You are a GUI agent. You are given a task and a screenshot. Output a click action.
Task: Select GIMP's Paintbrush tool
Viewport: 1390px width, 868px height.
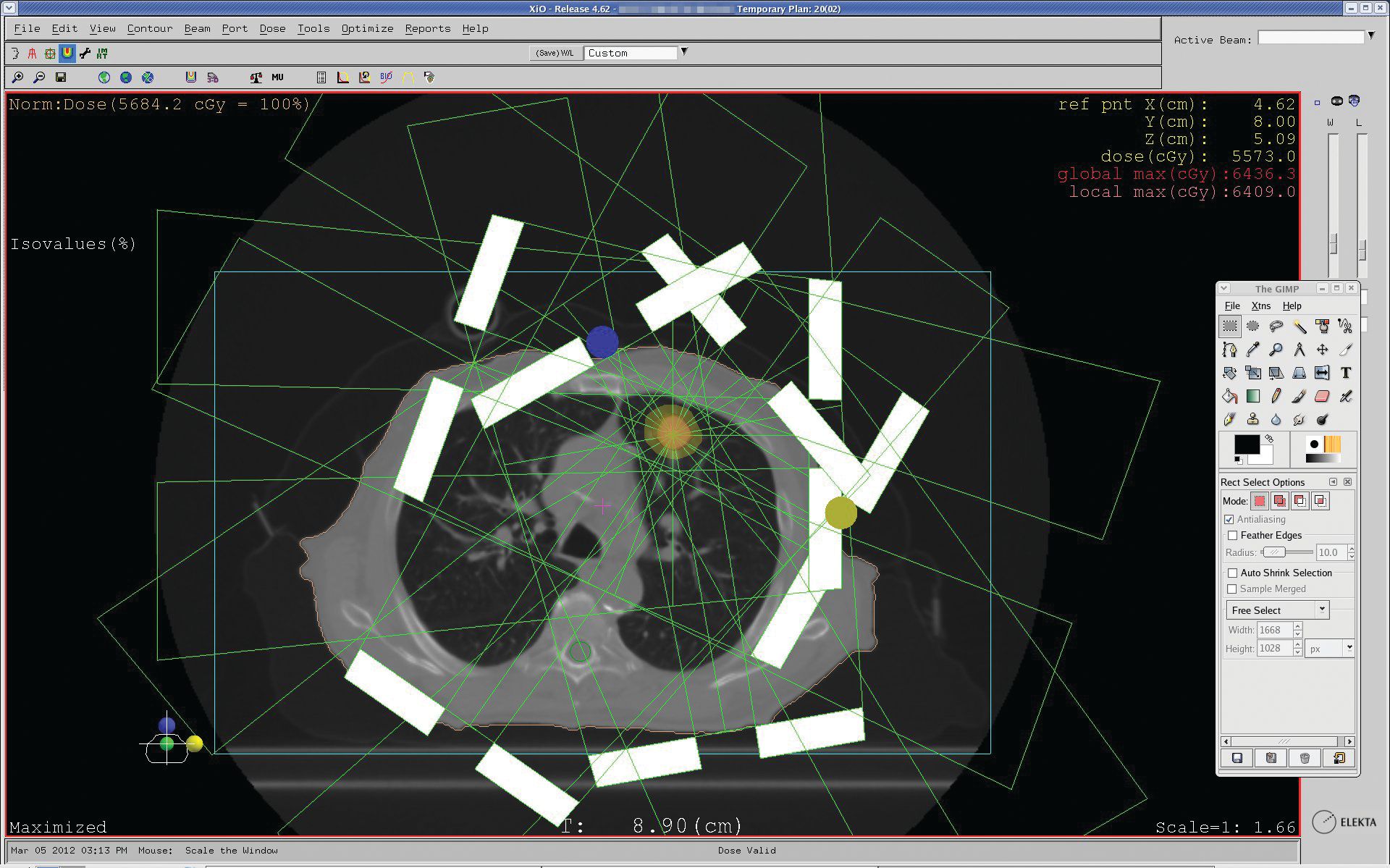click(1300, 396)
